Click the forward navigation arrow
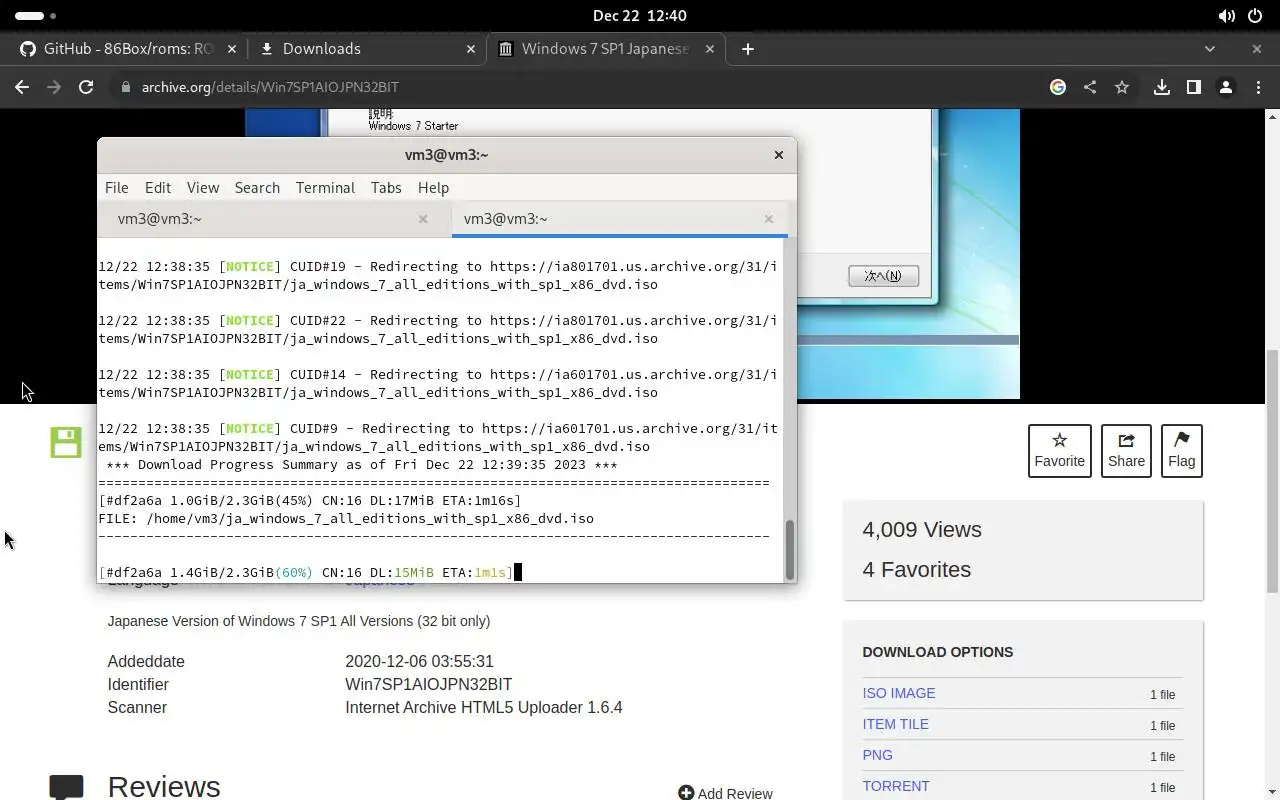 (54, 87)
